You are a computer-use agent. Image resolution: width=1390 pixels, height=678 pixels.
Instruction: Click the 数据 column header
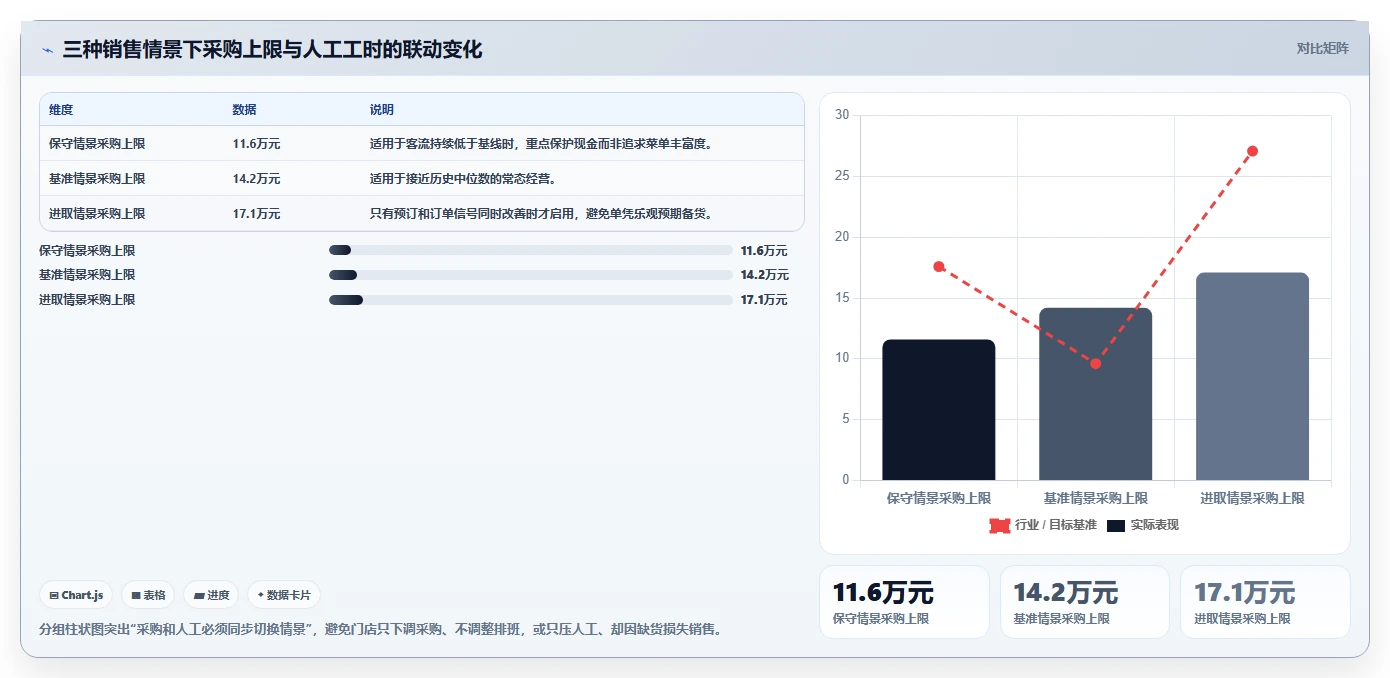[x=245, y=109]
